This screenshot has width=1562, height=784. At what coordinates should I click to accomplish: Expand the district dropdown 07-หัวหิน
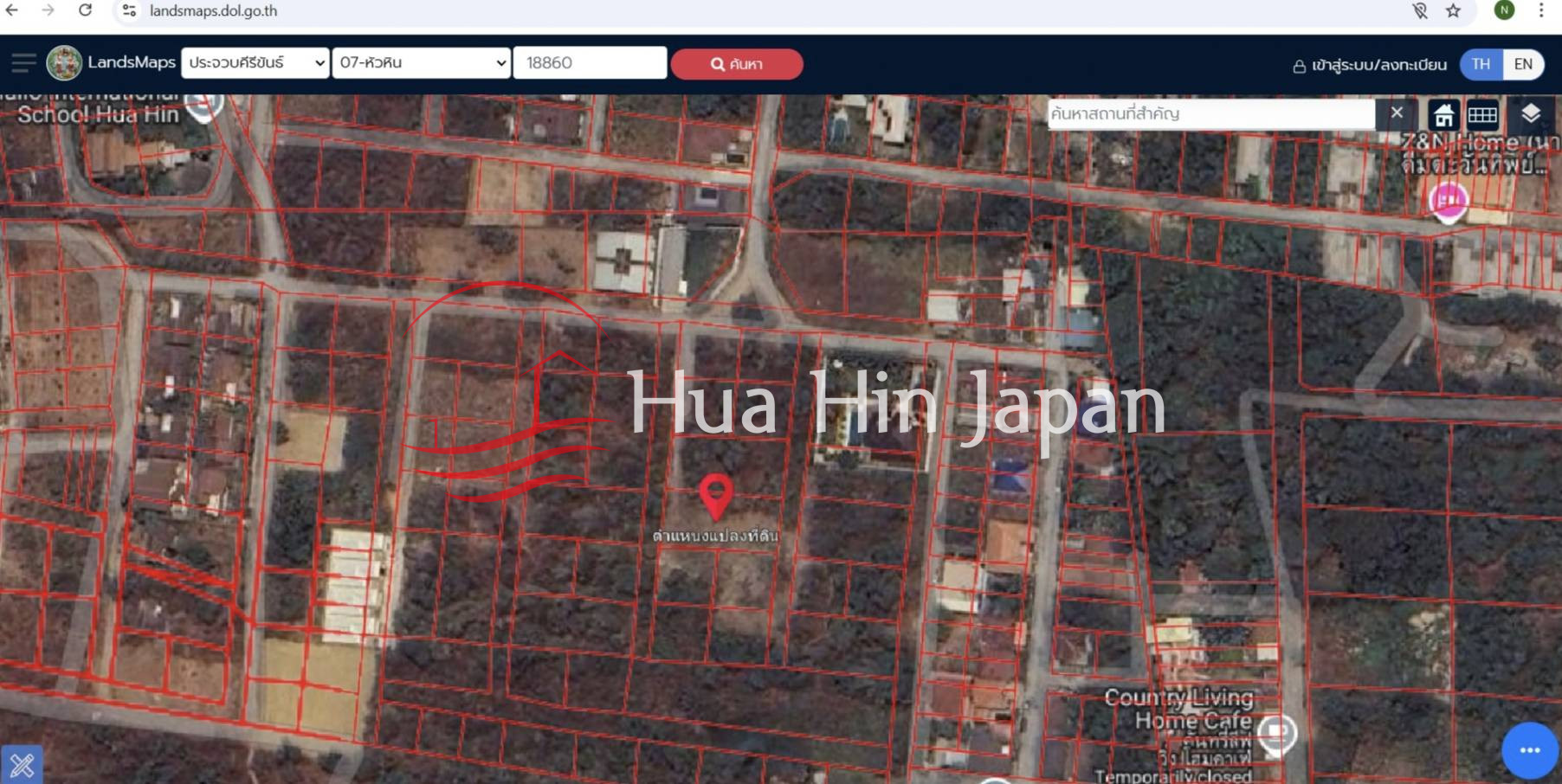coord(422,63)
